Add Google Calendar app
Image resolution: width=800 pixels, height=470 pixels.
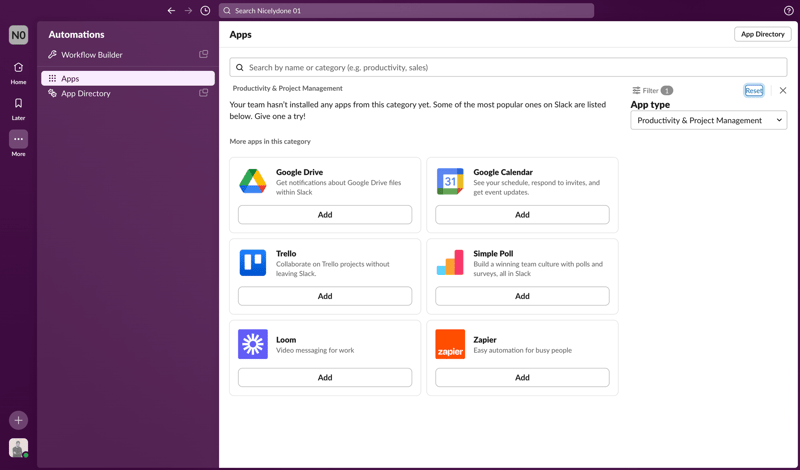point(522,215)
